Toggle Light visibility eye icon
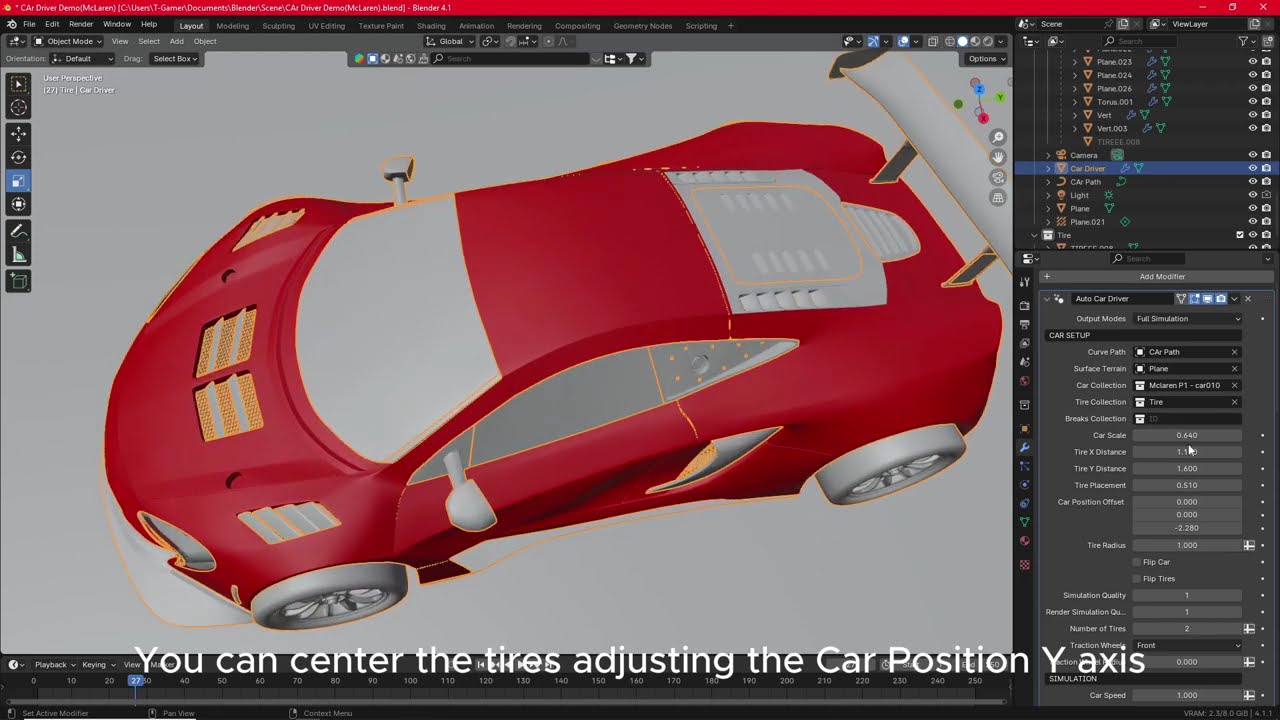The height and width of the screenshot is (720, 1280). tap(1252, 195)
